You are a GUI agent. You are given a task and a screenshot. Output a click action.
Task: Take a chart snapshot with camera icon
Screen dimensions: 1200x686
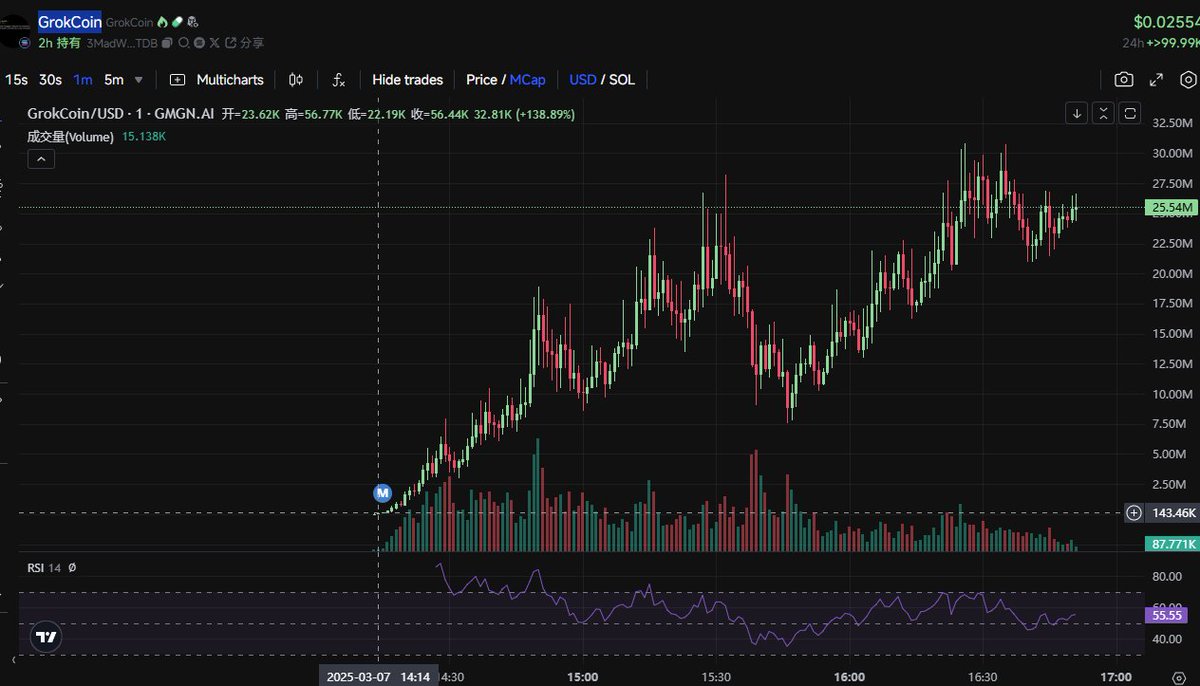tap(1124, 80)
